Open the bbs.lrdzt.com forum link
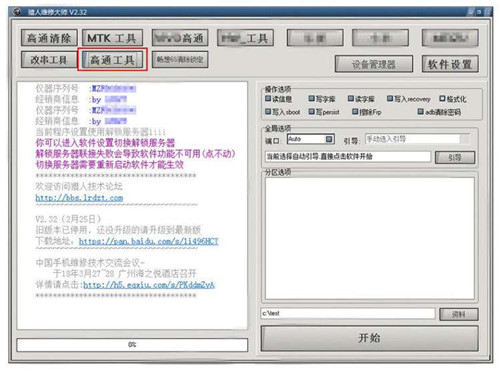 79,198
